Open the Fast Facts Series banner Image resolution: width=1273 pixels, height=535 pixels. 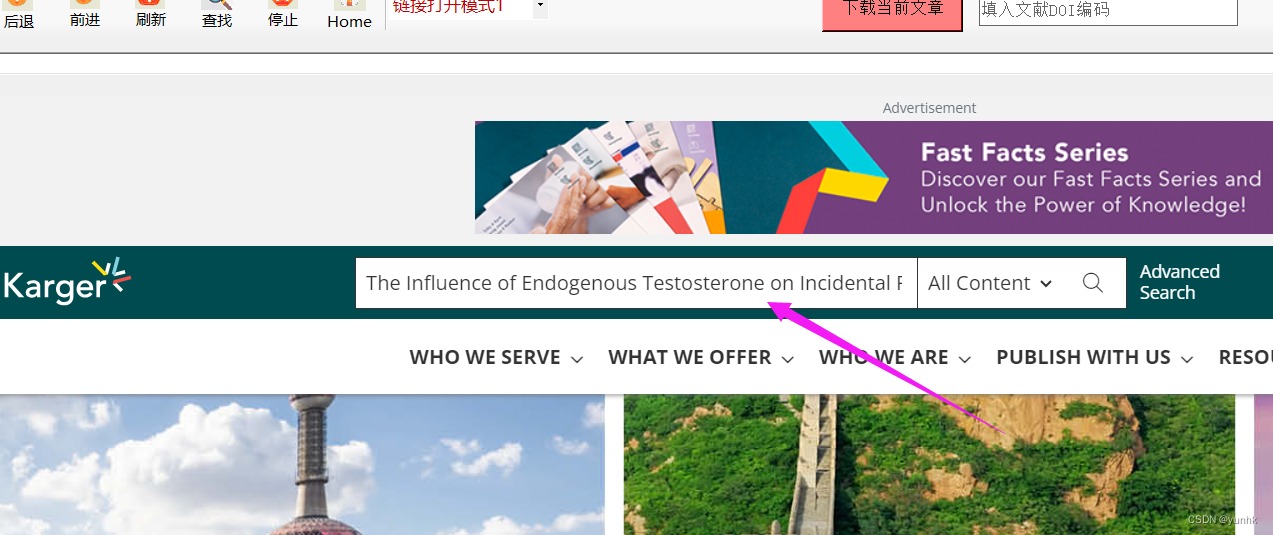[x=874, y=178]
